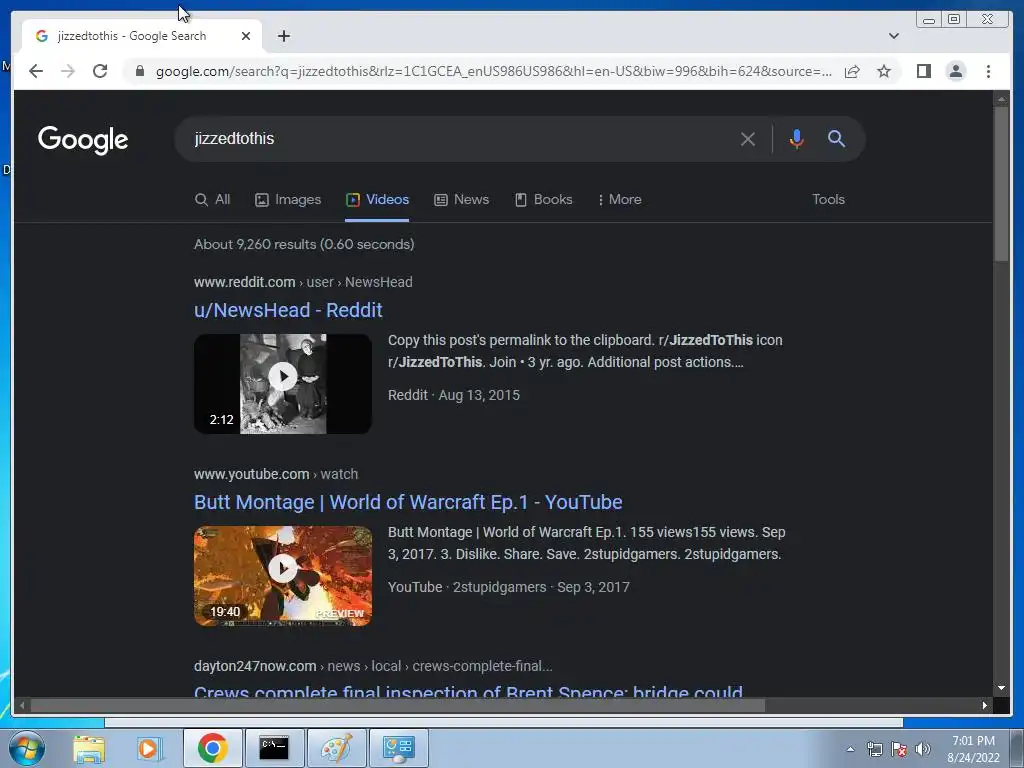Show hidden system tray icons

point(850,749)
